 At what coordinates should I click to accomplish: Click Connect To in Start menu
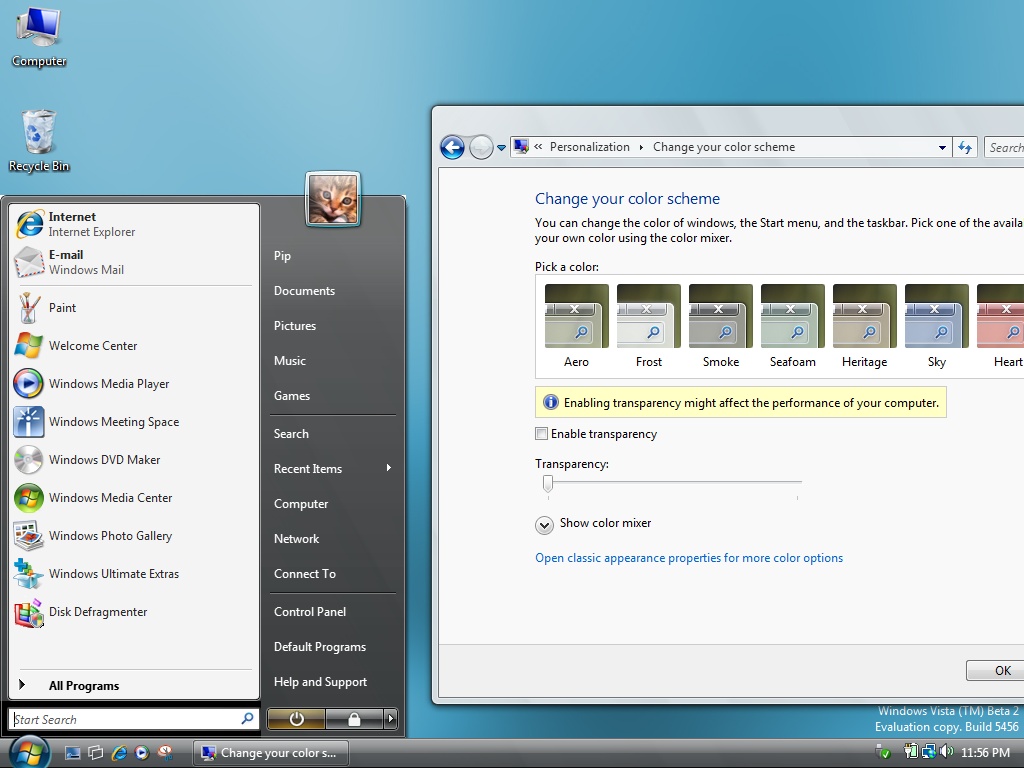click(333, 573)
